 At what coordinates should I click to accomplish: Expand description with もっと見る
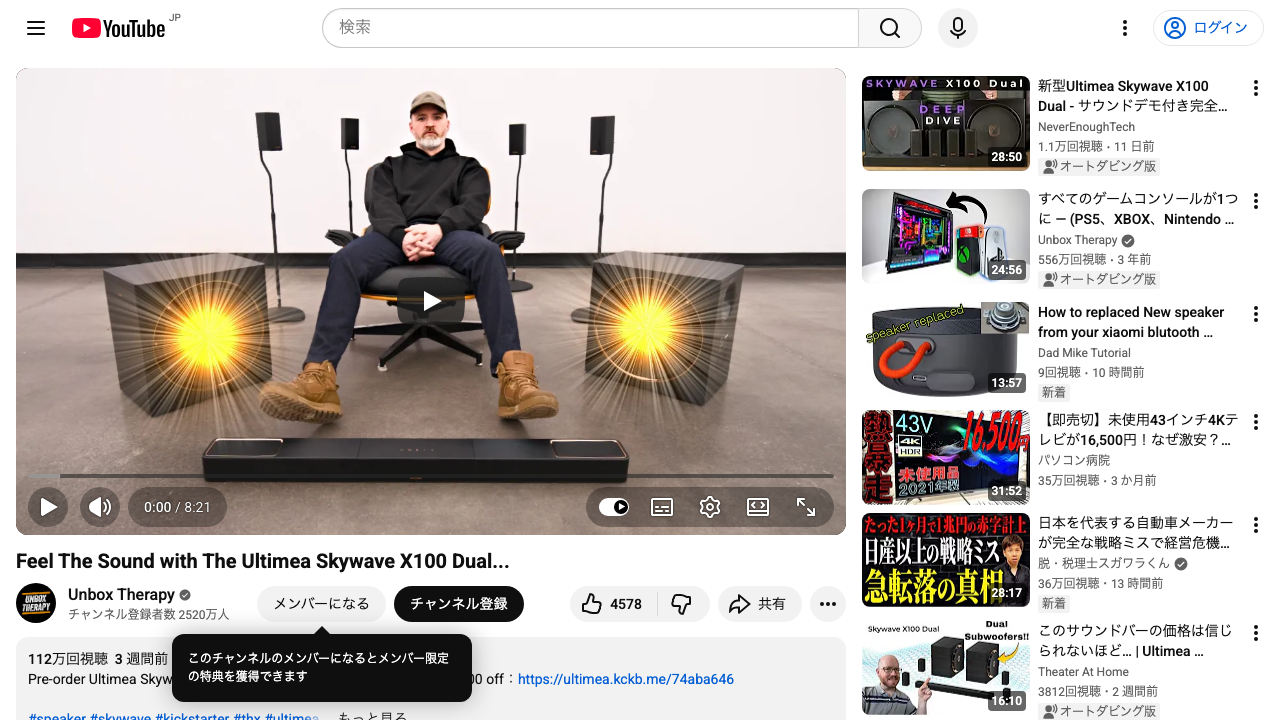(372, 716)
